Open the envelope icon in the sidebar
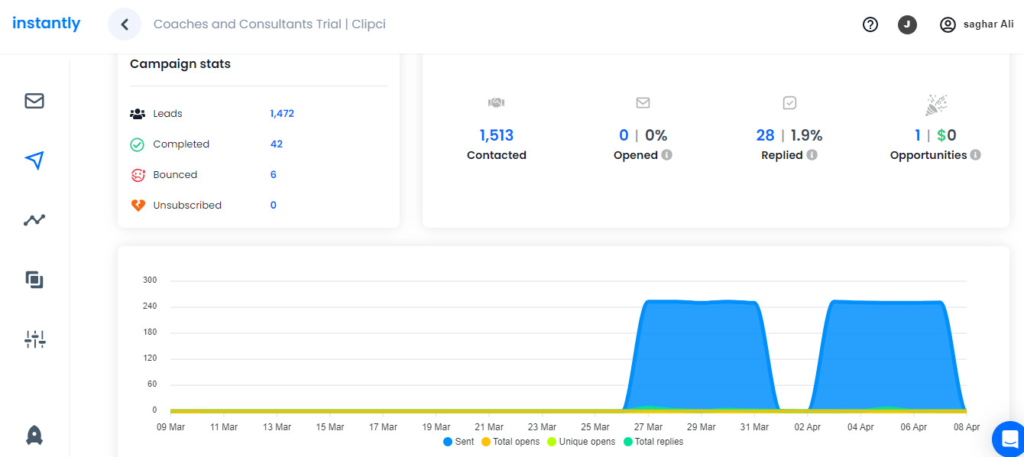Screen dimensions: 1024x457 (x=34, y=101)
